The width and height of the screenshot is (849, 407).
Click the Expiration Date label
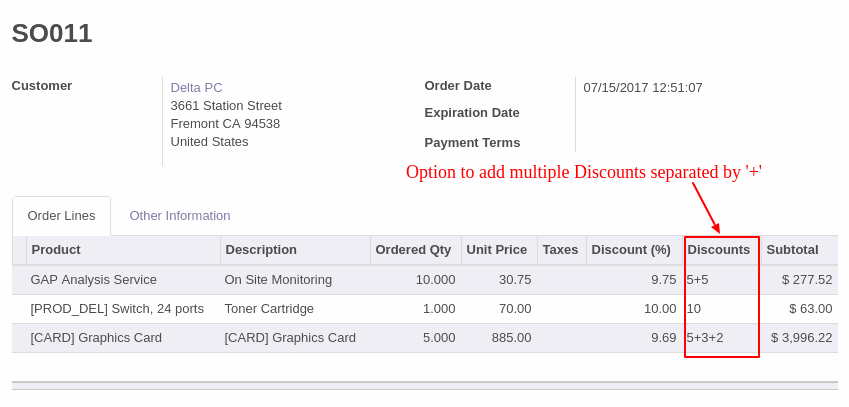click(x=472, y=113)
